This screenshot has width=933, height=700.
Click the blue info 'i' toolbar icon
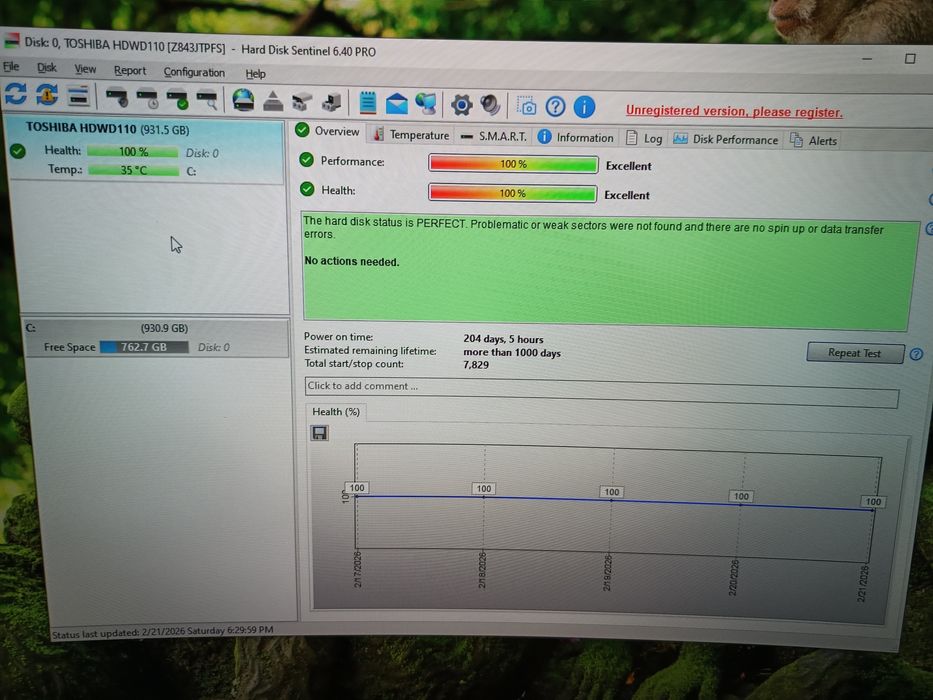[x=584, y=108]
